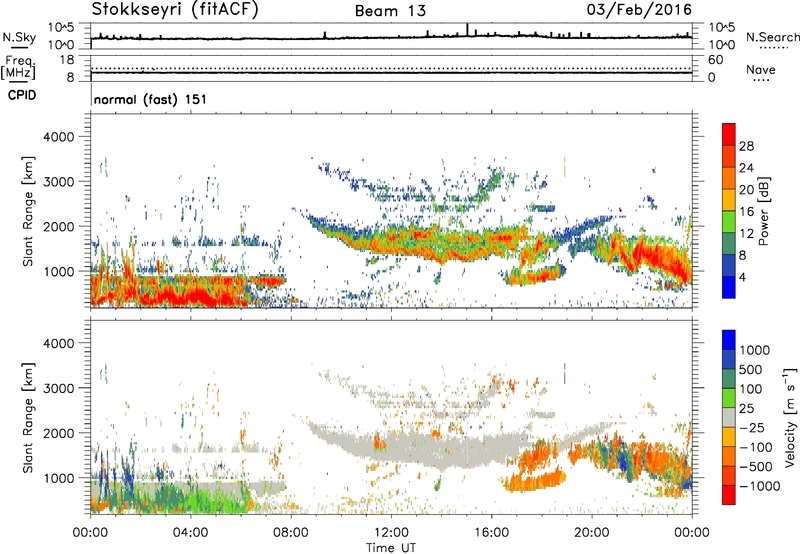
Task: Click the blue bottom of the power colorbar
Action: tap(729, 287)
